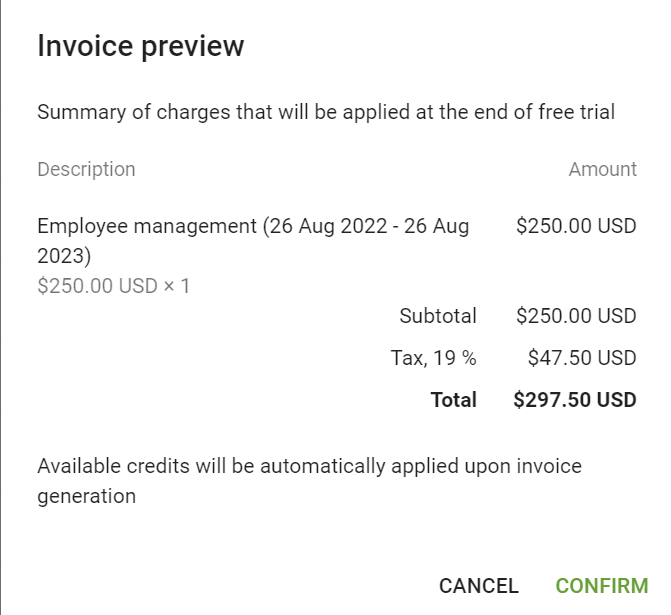Click the $297.50 USD total amount
671x615 pixels.
point(574,400)
